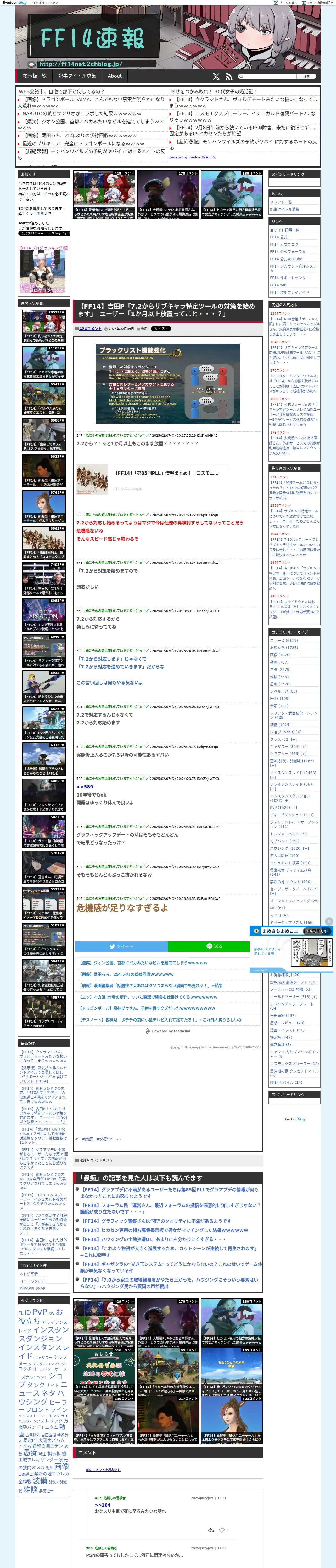The height and width of the screenshot is (1568, 336).
Task: Open the #外部ツール tag link
Action: pos(109,1138)
